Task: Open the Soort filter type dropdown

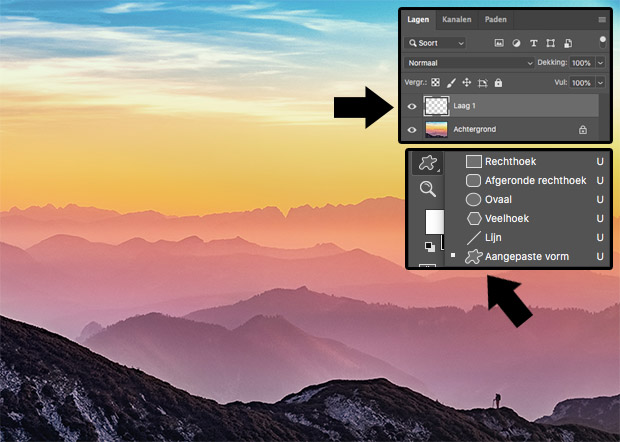Action: pos(436,43)
